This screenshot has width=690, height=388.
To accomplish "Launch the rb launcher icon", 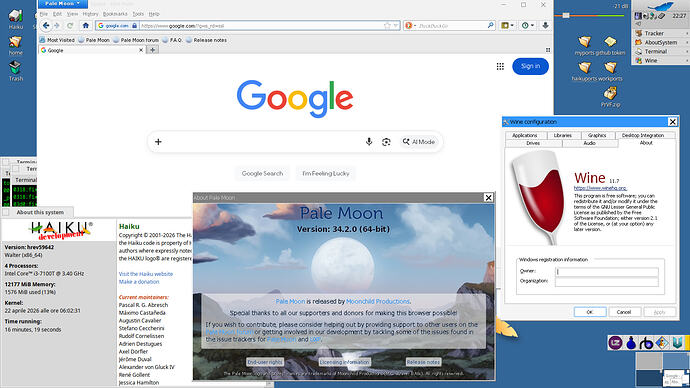I will pos(646,343).
